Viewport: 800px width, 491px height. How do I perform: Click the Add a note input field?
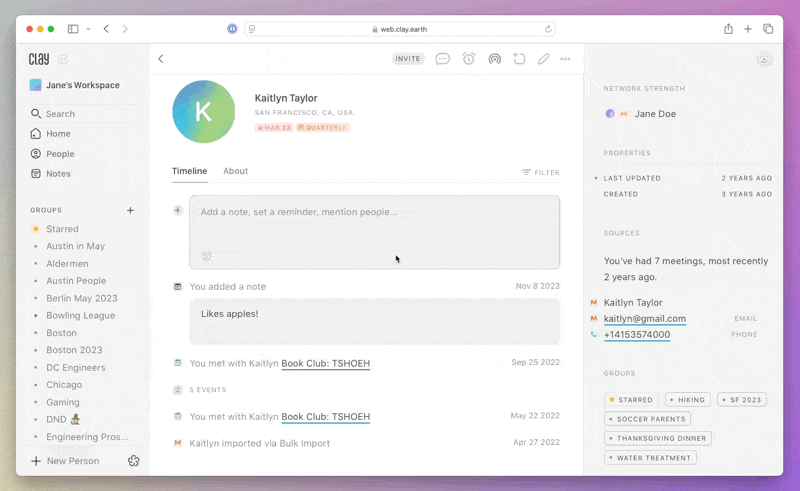374,213
